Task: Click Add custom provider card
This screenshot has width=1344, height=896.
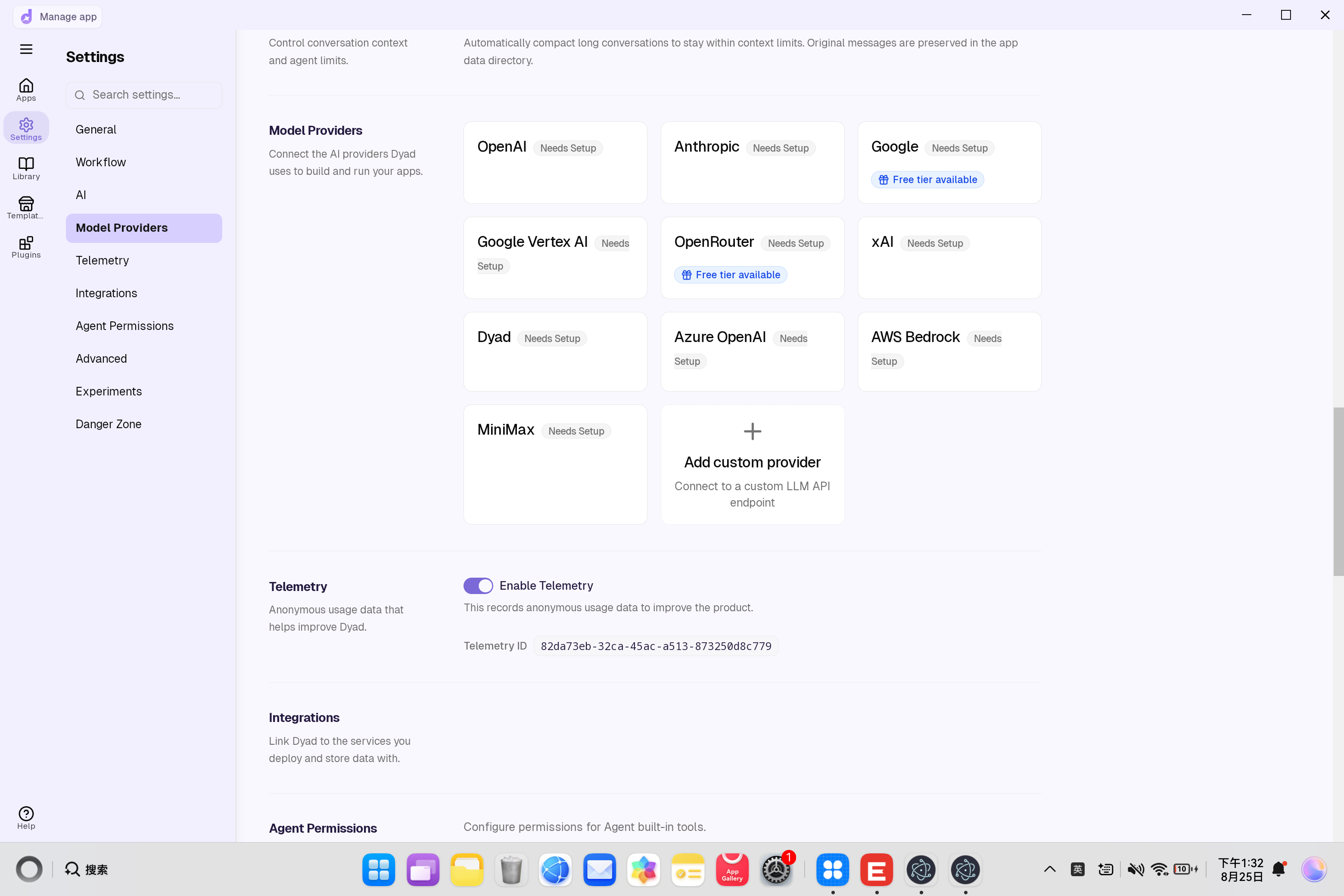Action: tap(753, 464)
